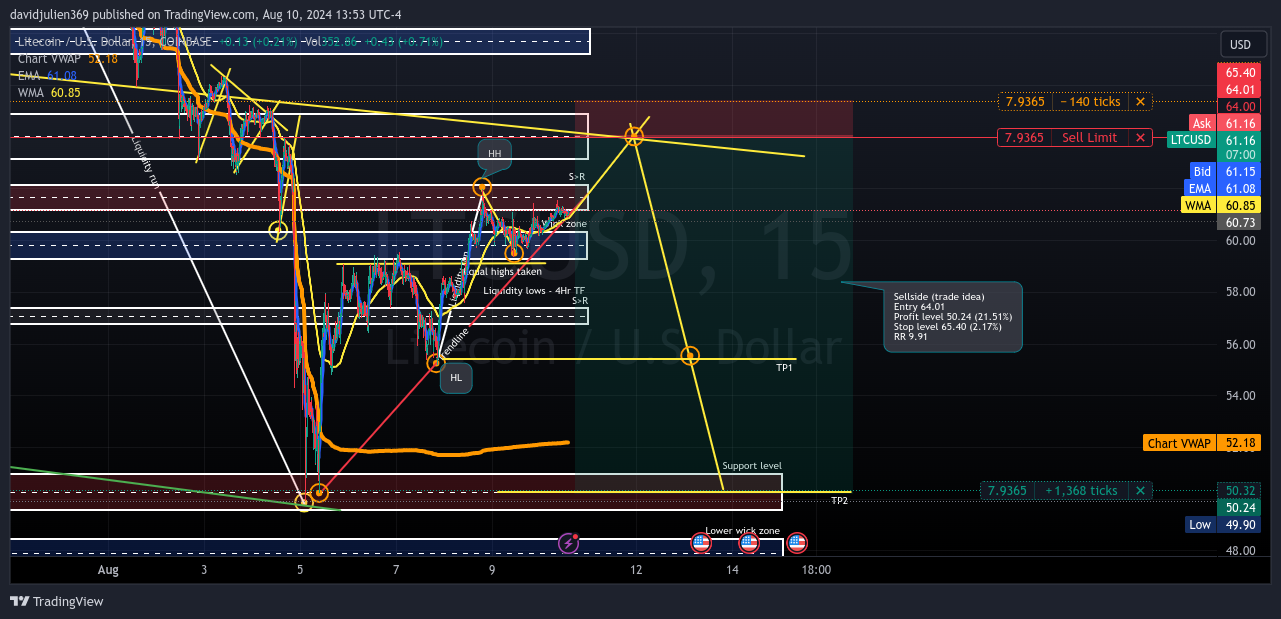
Task: Click the gray 60.73 price label
Action: [x=1240, y=222]
